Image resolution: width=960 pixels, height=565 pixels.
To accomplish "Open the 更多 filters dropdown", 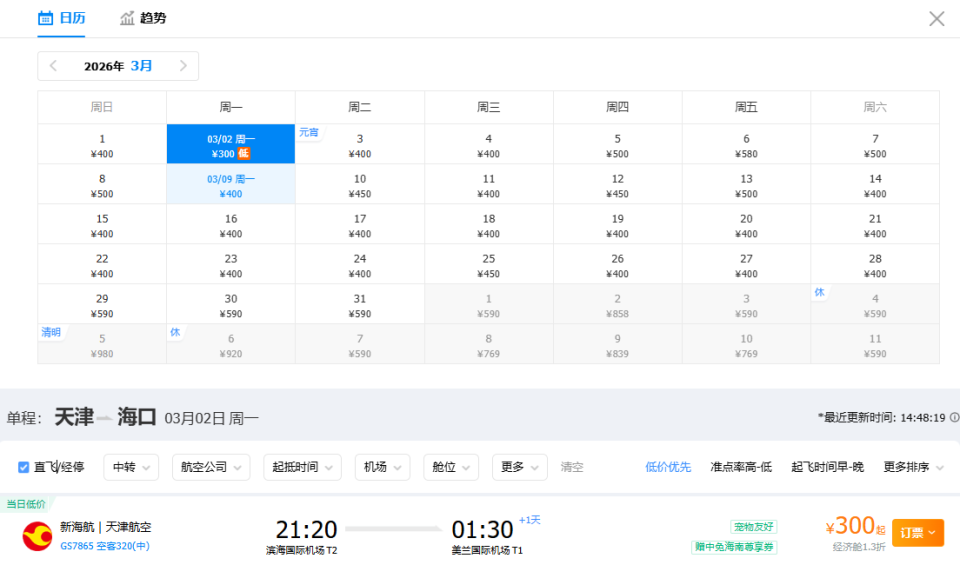I will click(x=519, y=467).
